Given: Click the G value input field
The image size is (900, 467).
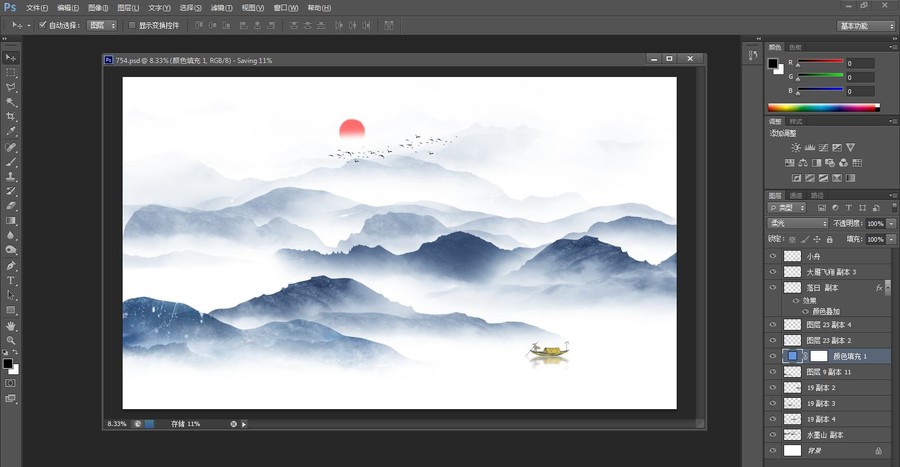Looking at the screenshot, I should [x=860, y=77].
